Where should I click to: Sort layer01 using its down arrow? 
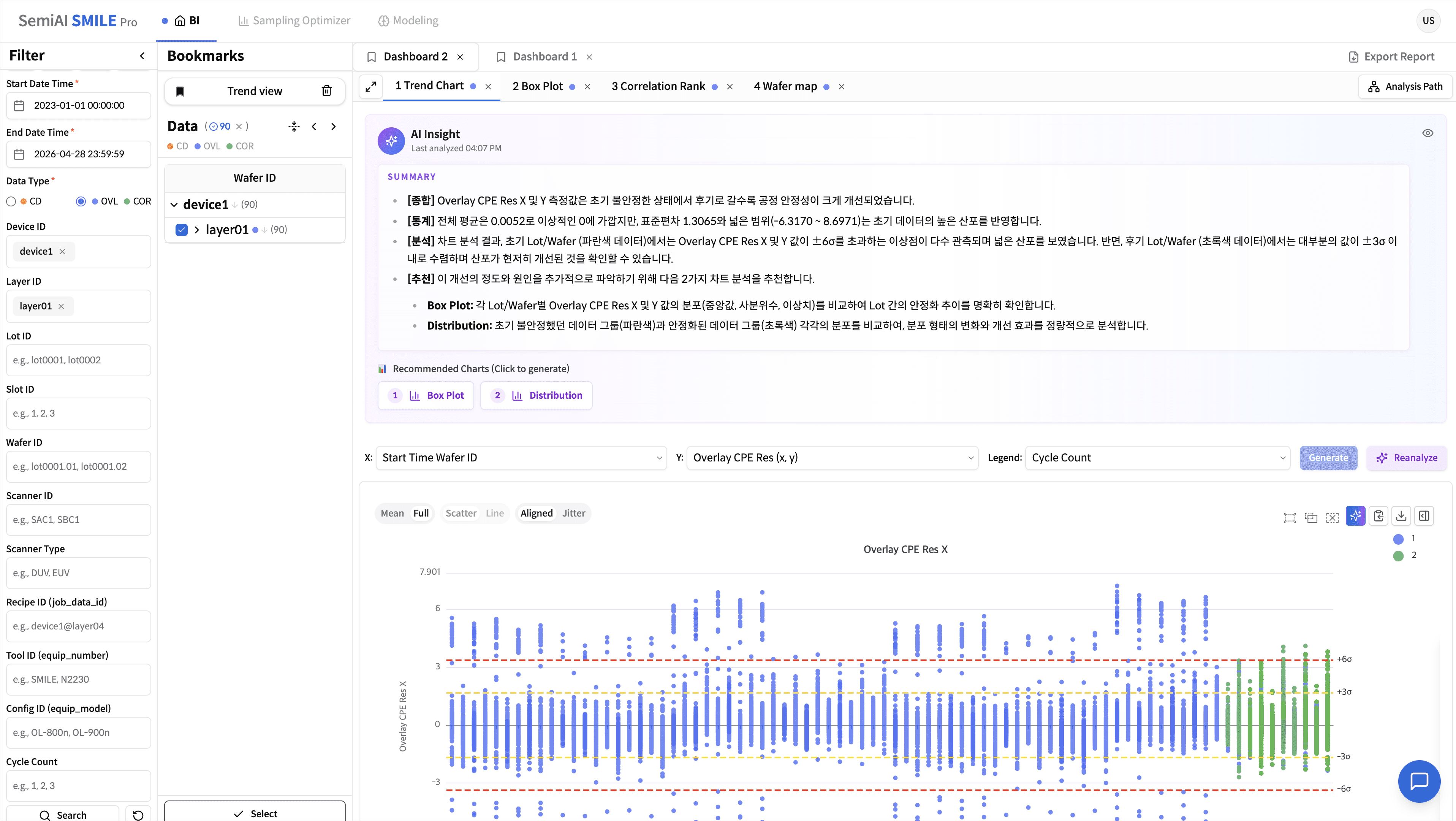264,230
